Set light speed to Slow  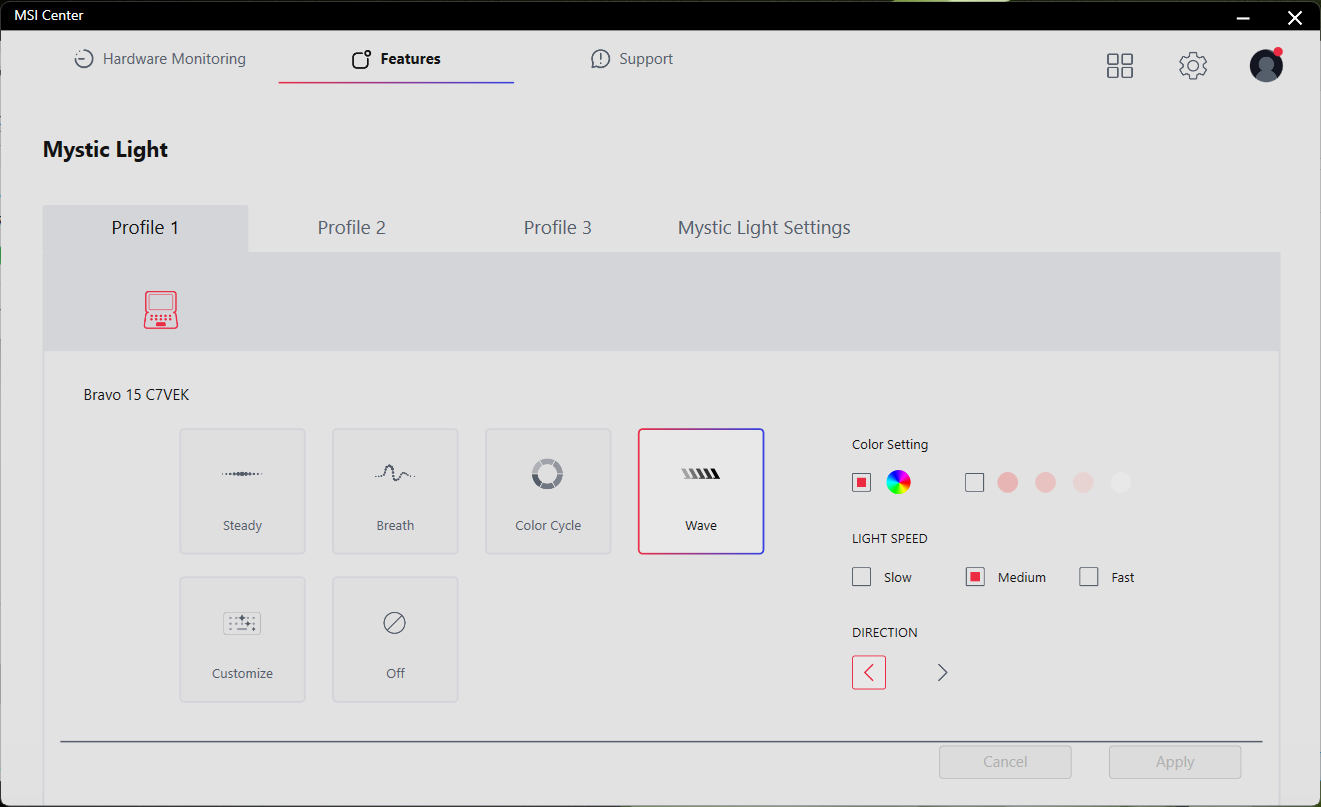861,577
